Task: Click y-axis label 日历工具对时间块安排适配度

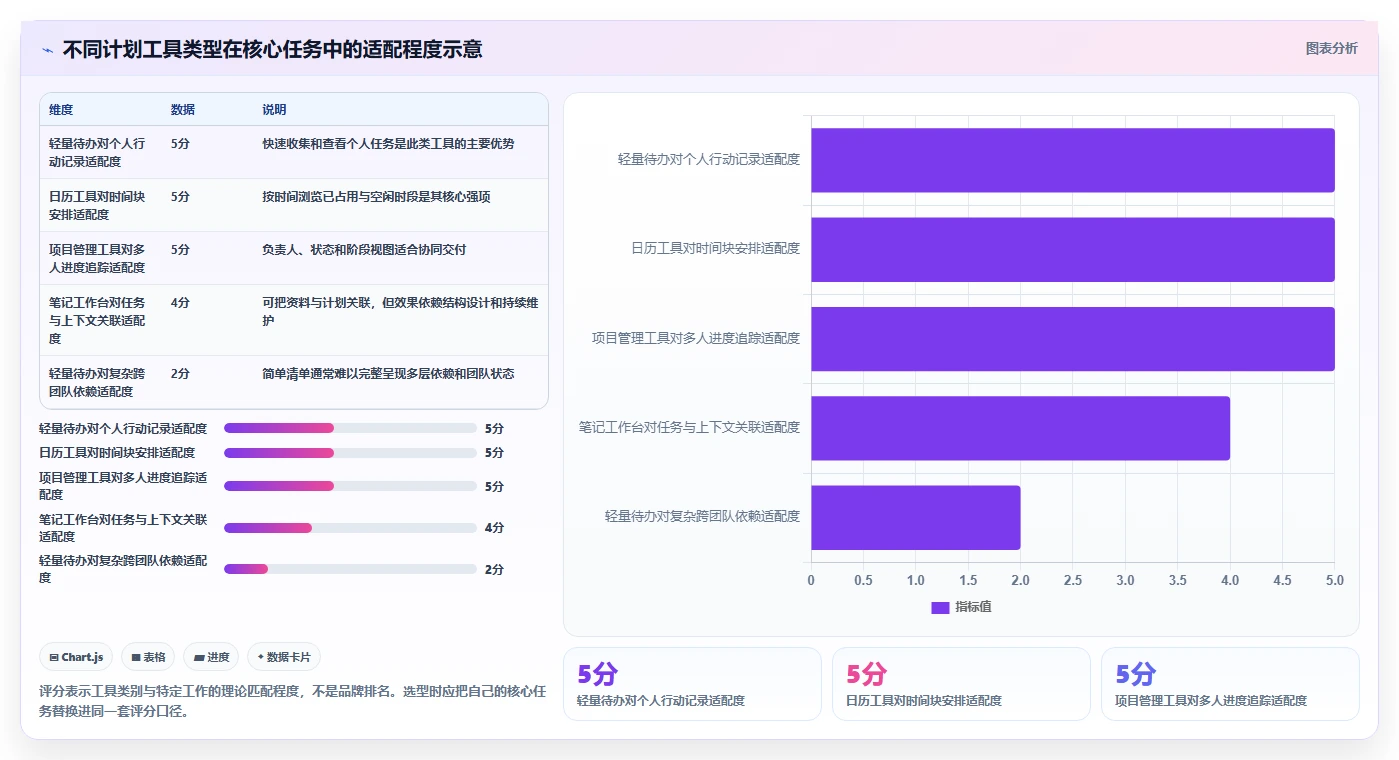Action: pyautogui.click(x=715, y=248)
